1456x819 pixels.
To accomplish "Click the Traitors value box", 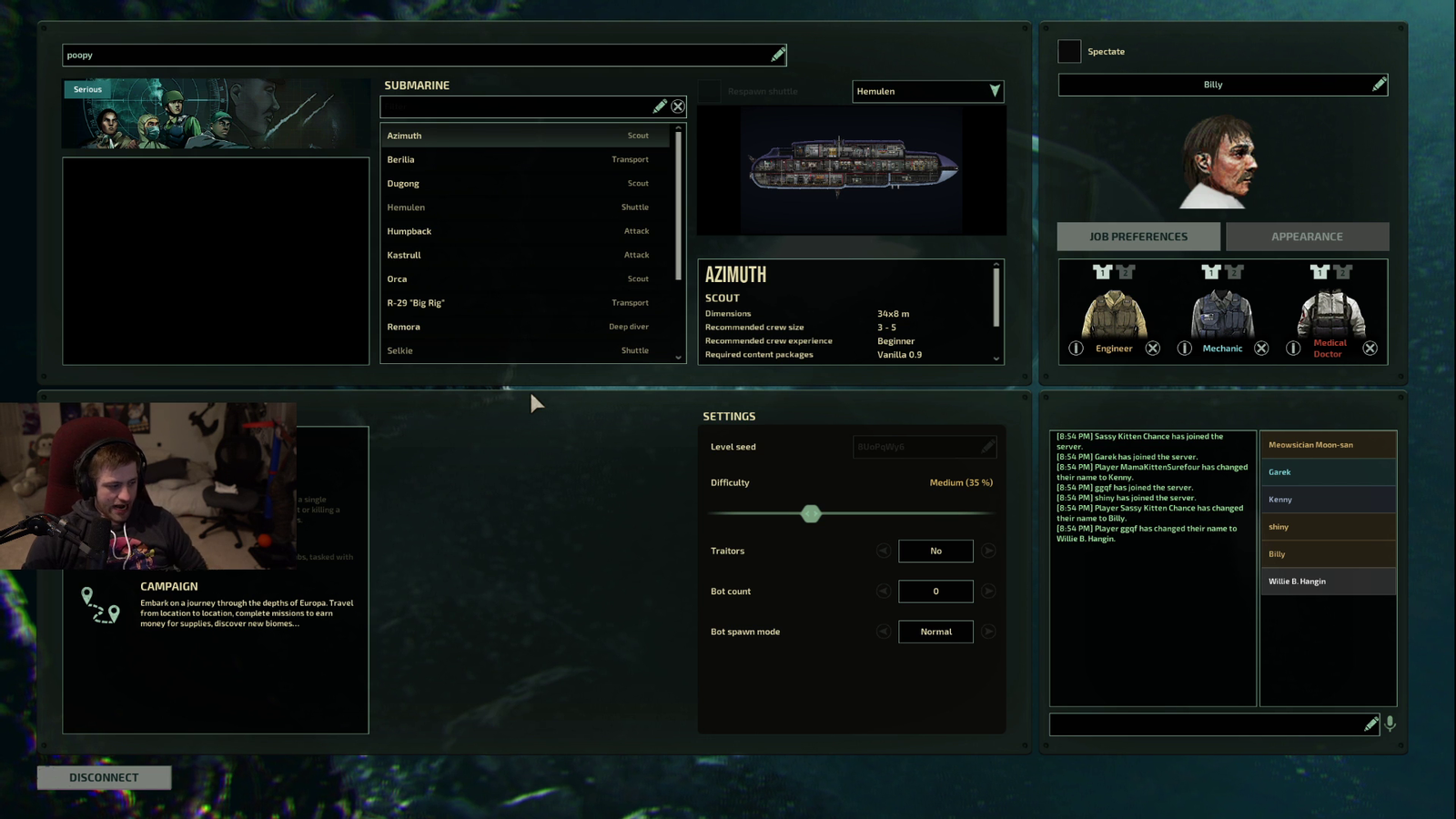I will (935, 551).
